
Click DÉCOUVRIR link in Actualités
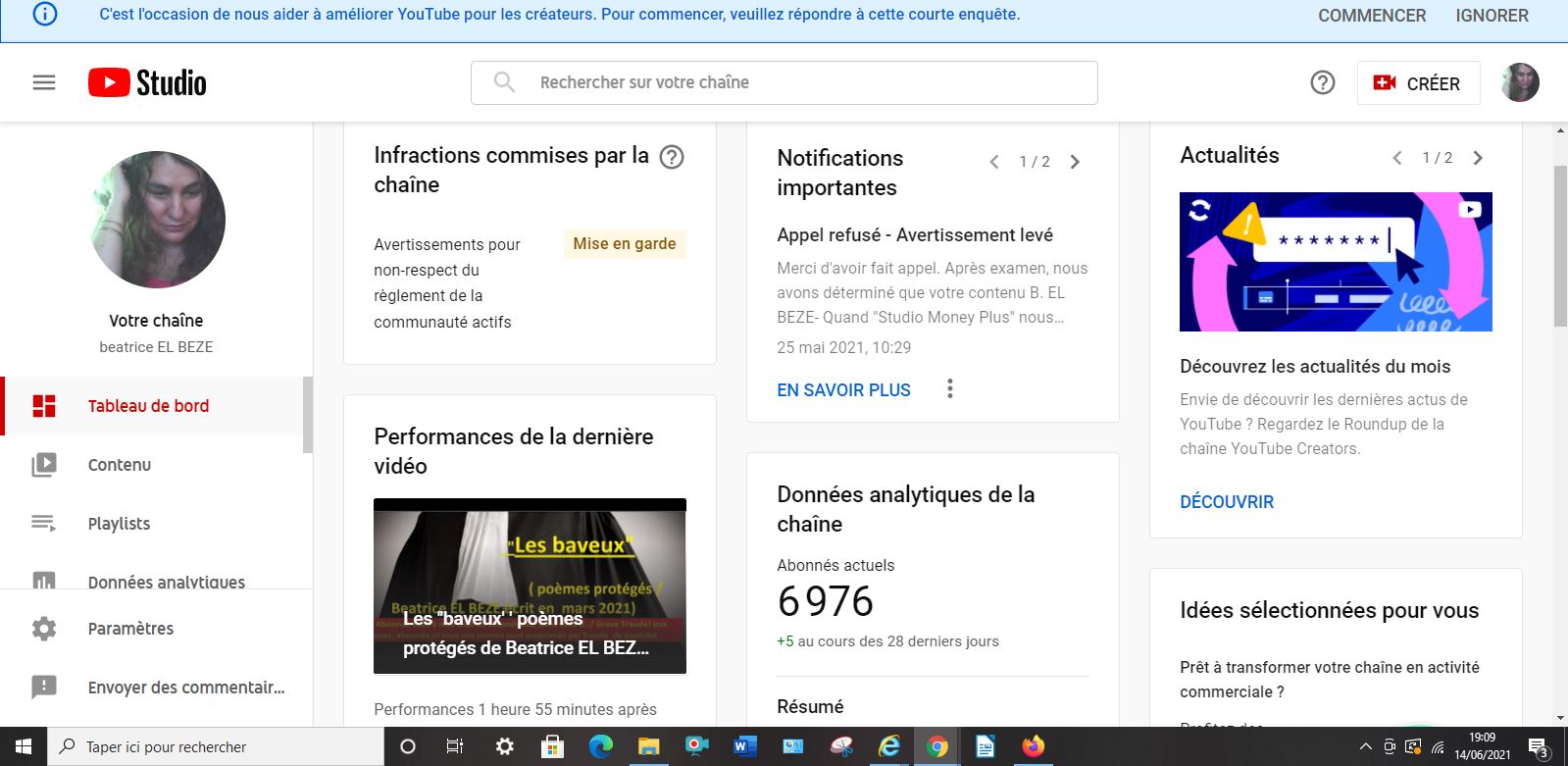(x=1227, y=502)
